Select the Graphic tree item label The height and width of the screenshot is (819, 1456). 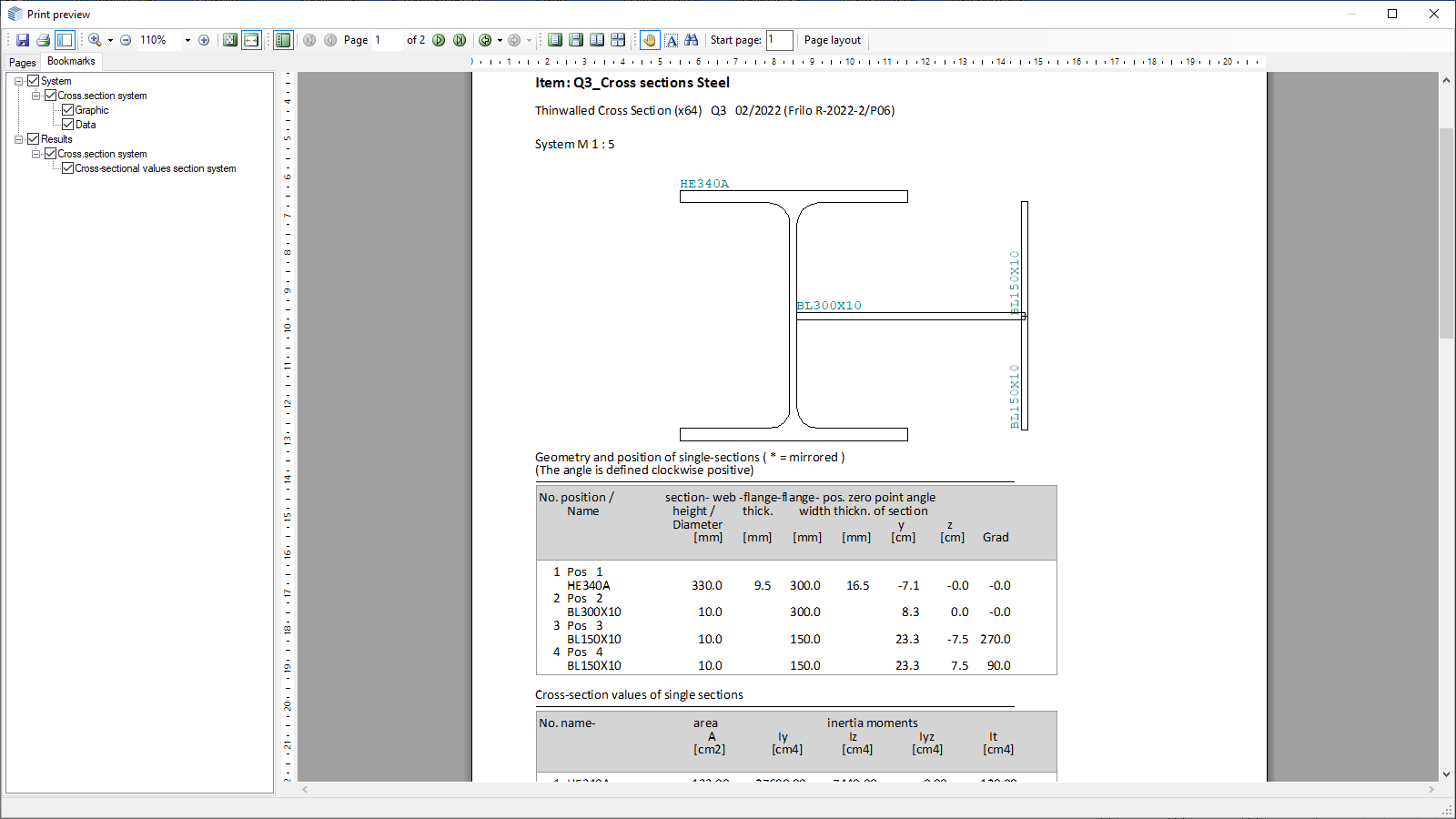click(x=92, y=110)
